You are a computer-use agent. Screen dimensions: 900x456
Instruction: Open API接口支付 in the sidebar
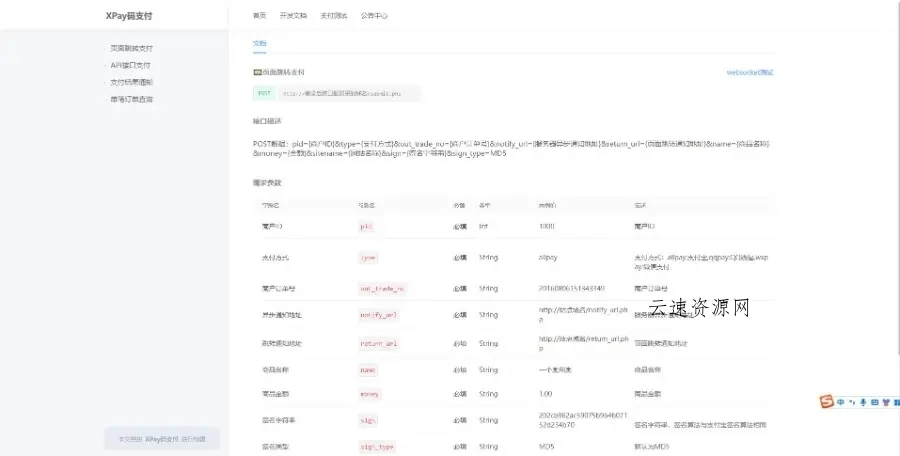click(130, 65)
